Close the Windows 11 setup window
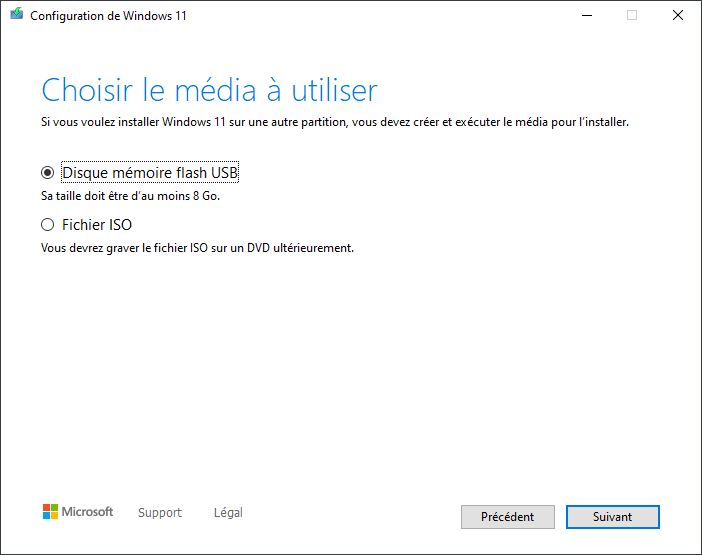The height and width of the screenshot is (555, 702). 677,16
